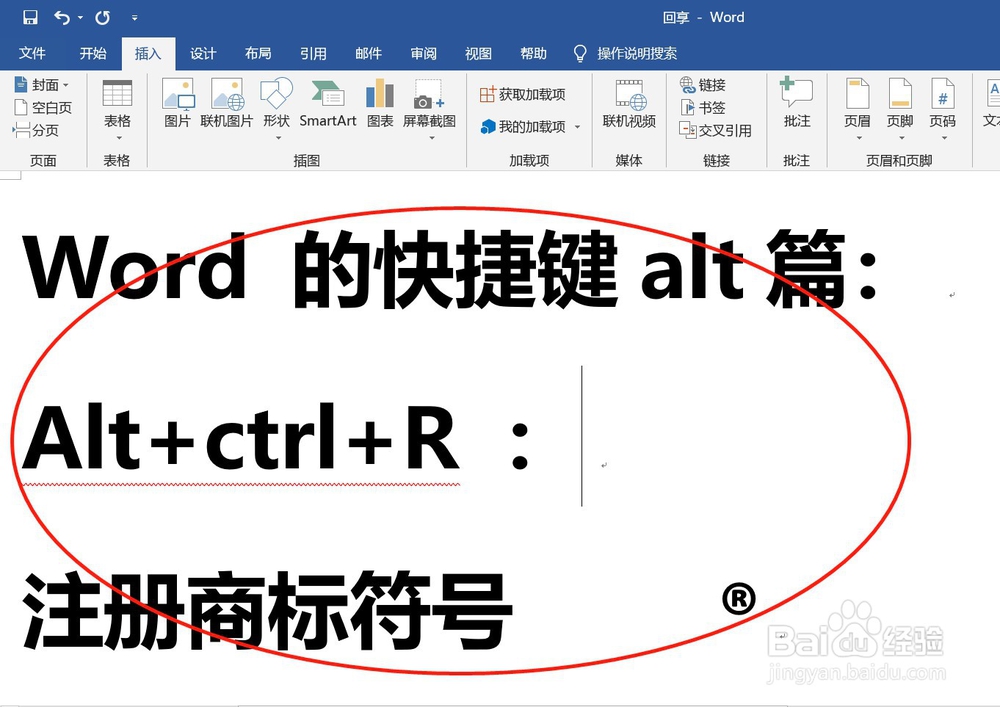Click the 'Alt+ctrl+R' text in document
The height and width of the screenshot is (707, 1000).
(241, 439)
